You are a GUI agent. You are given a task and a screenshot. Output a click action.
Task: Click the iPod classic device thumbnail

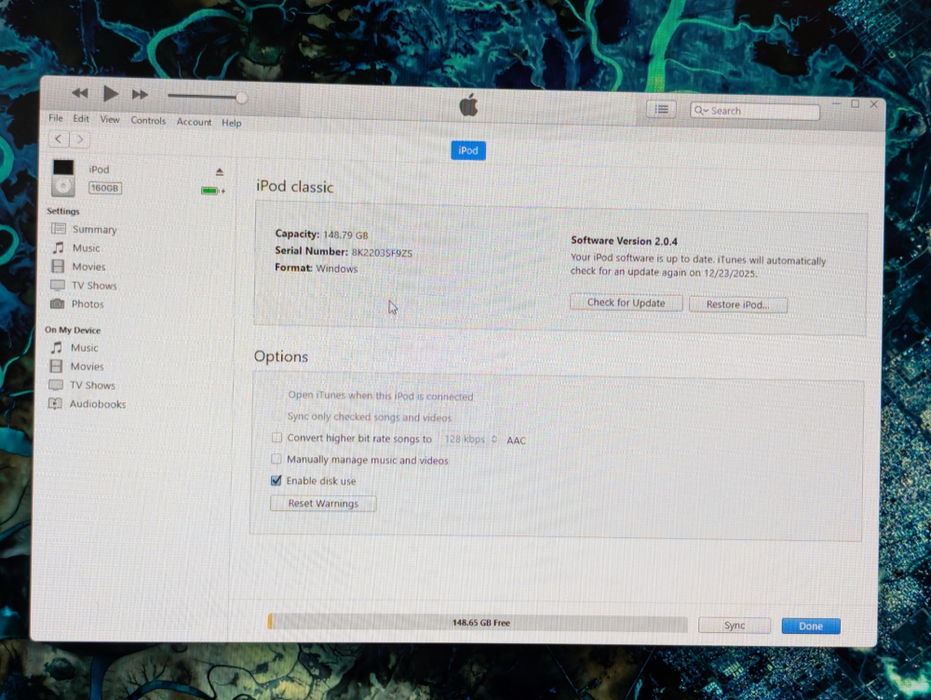tap(63, 178)
